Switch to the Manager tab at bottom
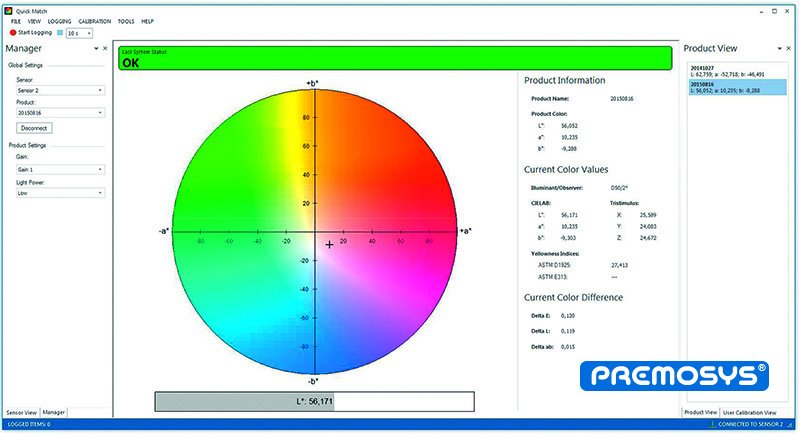Image resolution: width=800 pixels, height=436 pixels. coord(54,412)
